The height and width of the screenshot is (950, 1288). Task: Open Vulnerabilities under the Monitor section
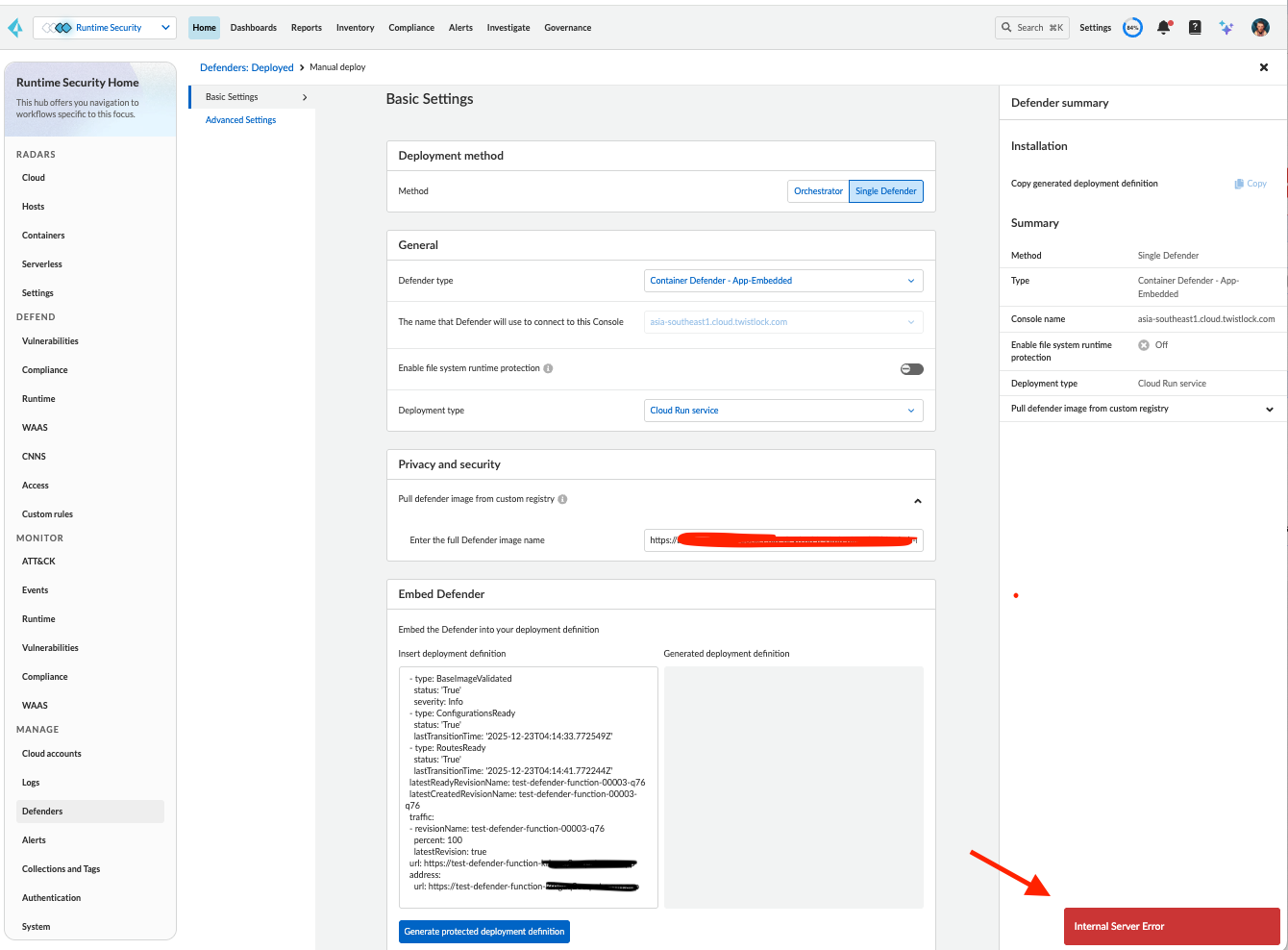(50, 648)
